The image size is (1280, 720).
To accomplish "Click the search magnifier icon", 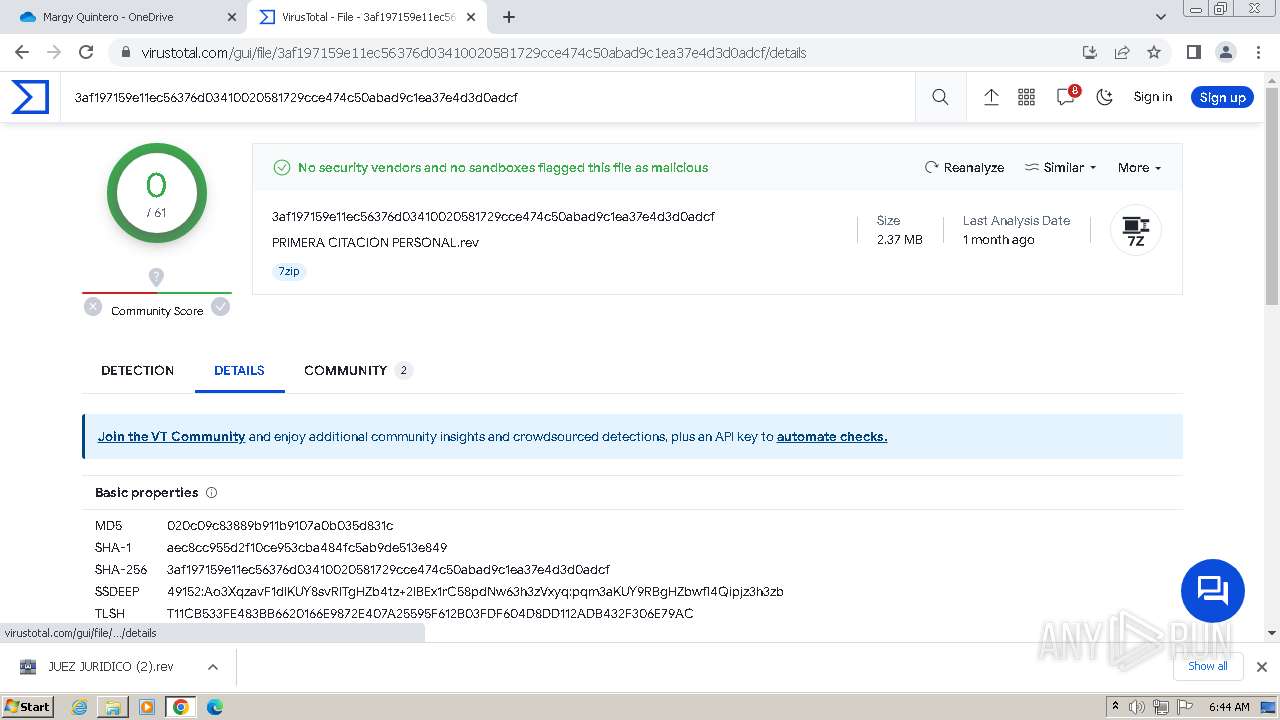I will (x=940, y=97).
